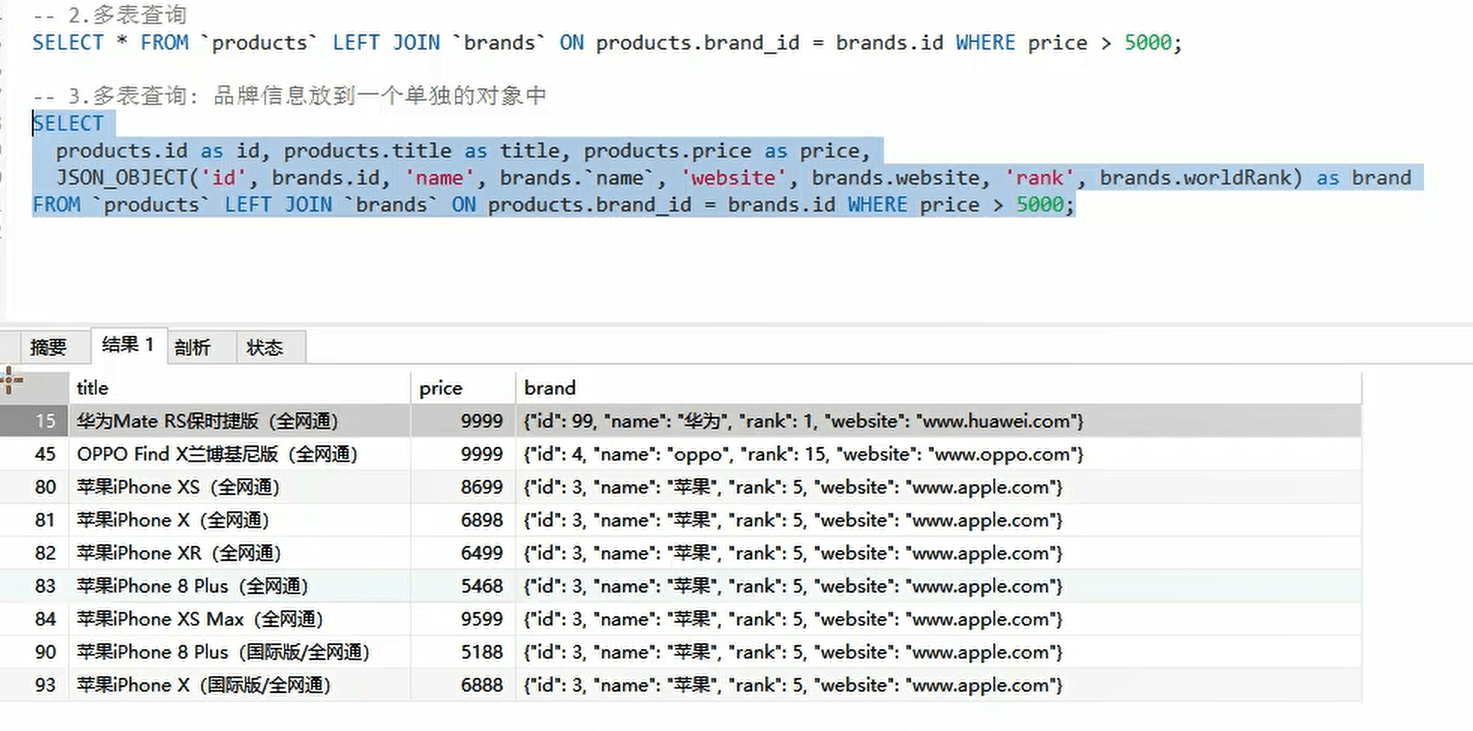The image size is (1473, 731).
Task: Click the id cell with value 15
Action: (x=45, y=421)
